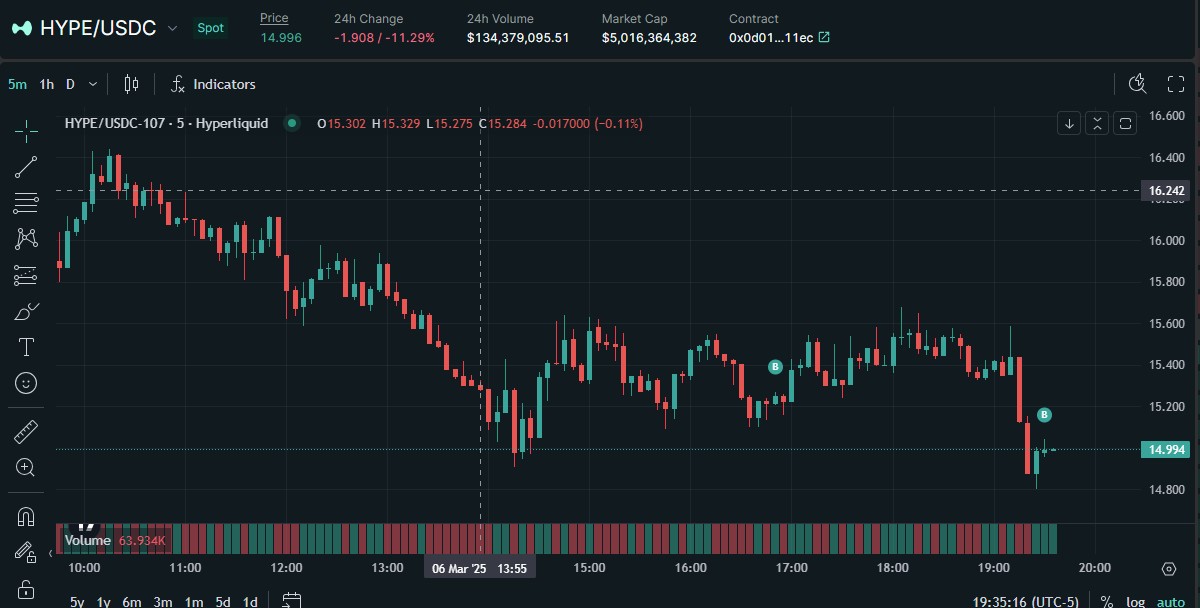Screen dimensions: 1200x608
Task: Set range to 5y
Action: pyautogui.click(x=77, y=601)
